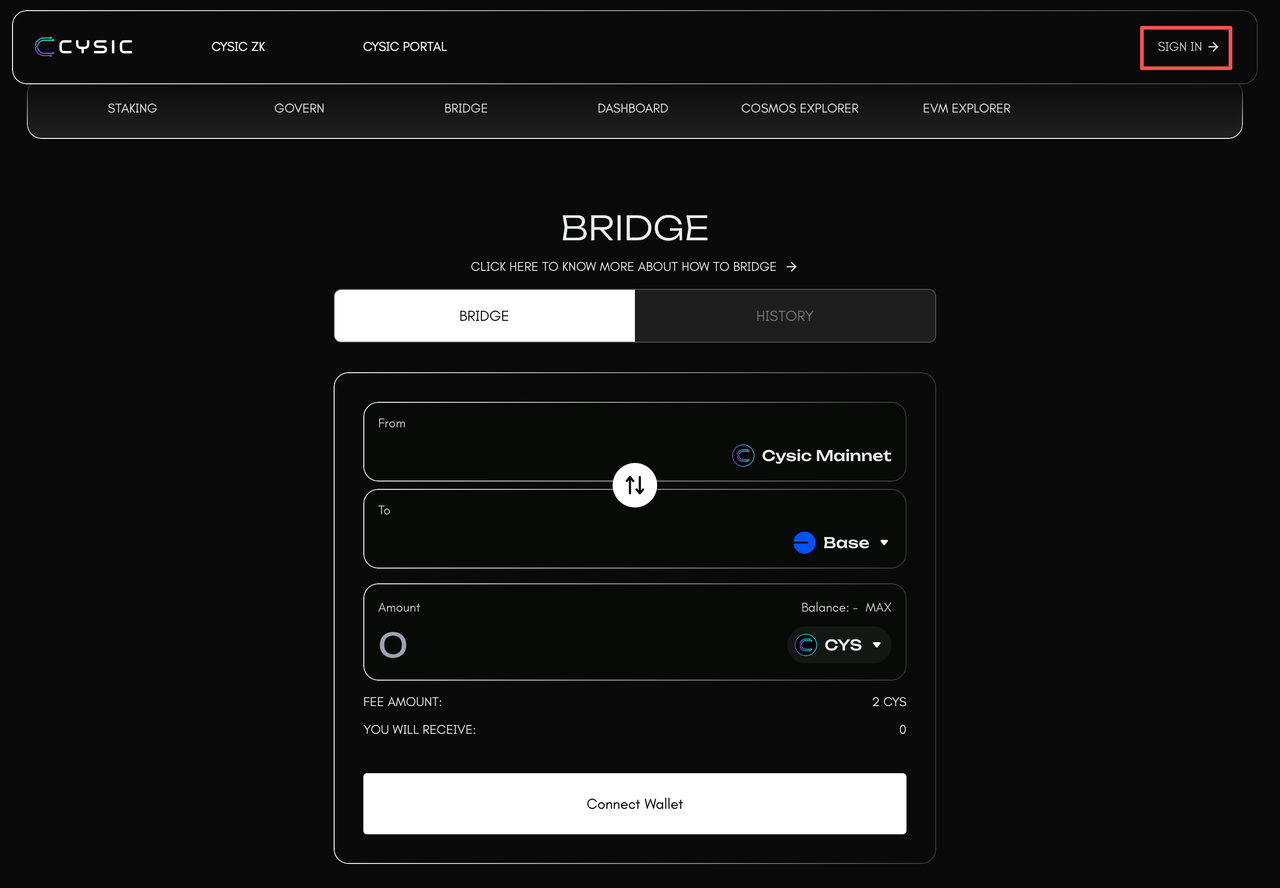Open EVM Explorer link
Viewport: 1280px width, 888px height.
966,108
